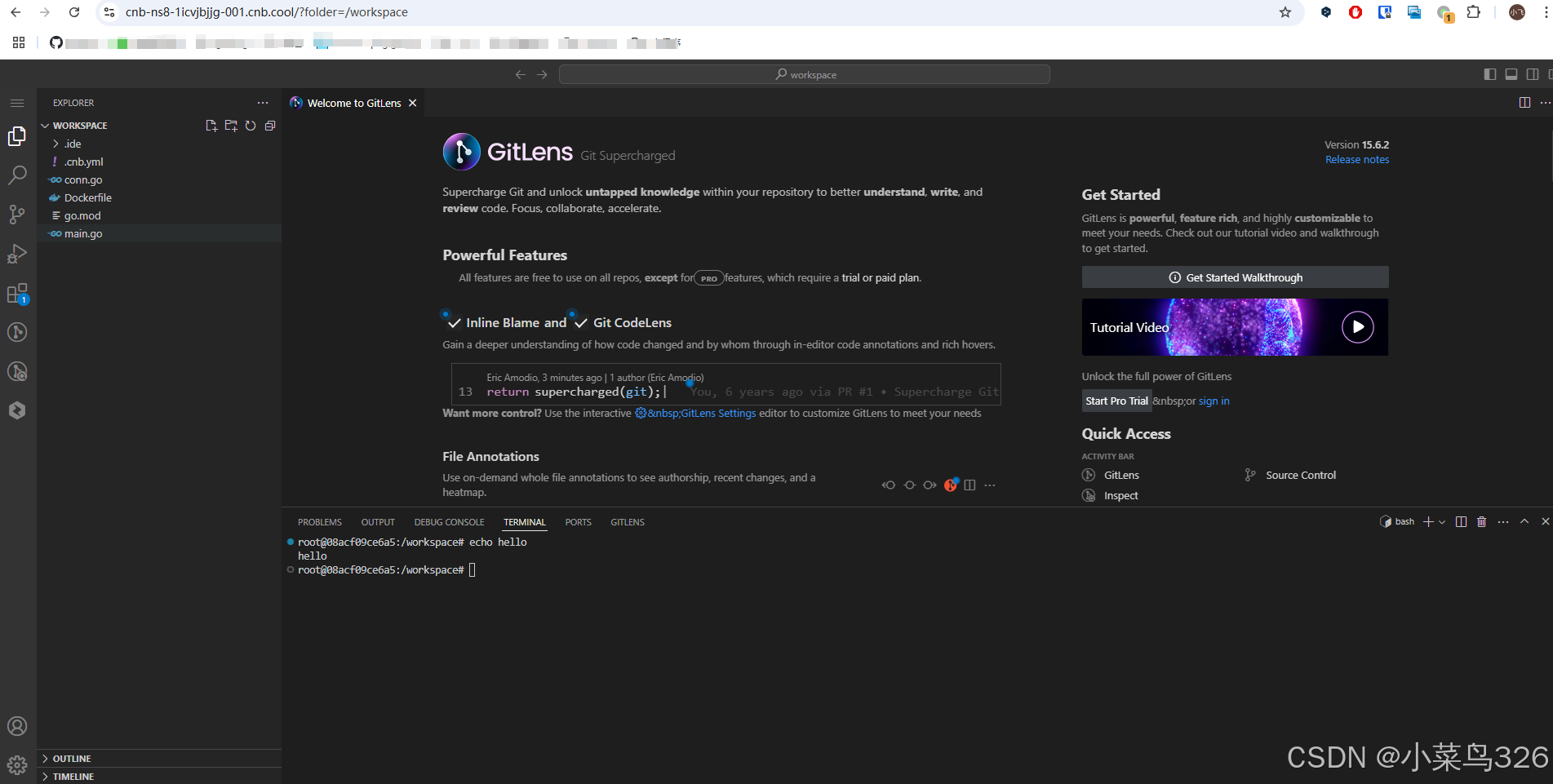Image resolution: width=1553 pixels, height=784 pixels.
Task: Toggle the bottom panel visibility
Action: [x=1511, y=74]
